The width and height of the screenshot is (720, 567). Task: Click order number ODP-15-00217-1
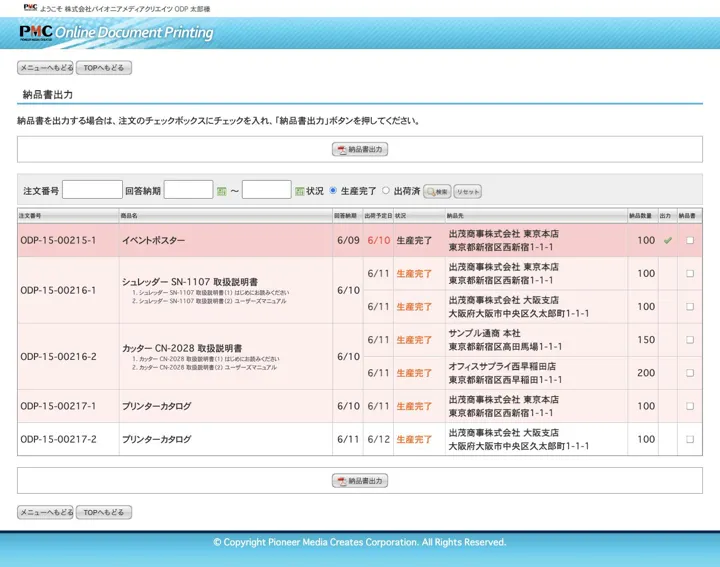[x=58, y=406]
